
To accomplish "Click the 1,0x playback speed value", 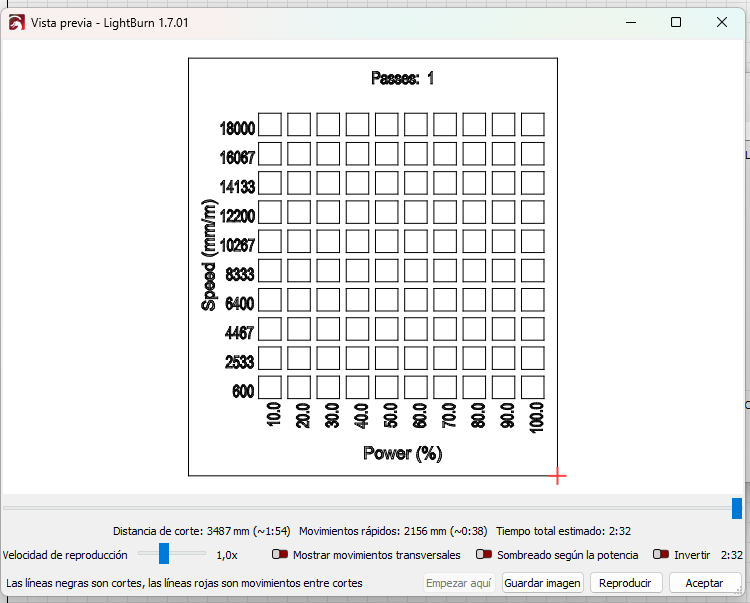I will click(x=227, y=555).
